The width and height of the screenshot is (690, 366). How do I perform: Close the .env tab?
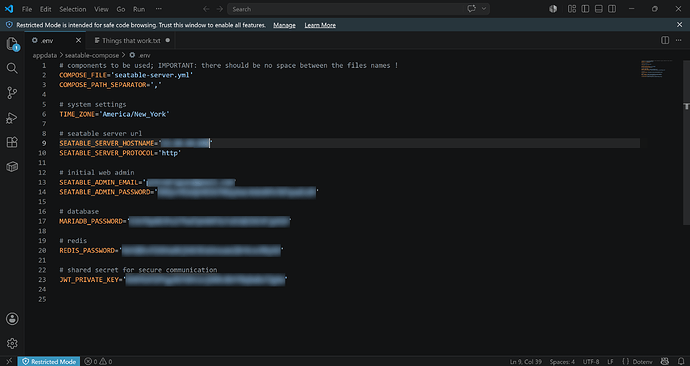point(78,40)
